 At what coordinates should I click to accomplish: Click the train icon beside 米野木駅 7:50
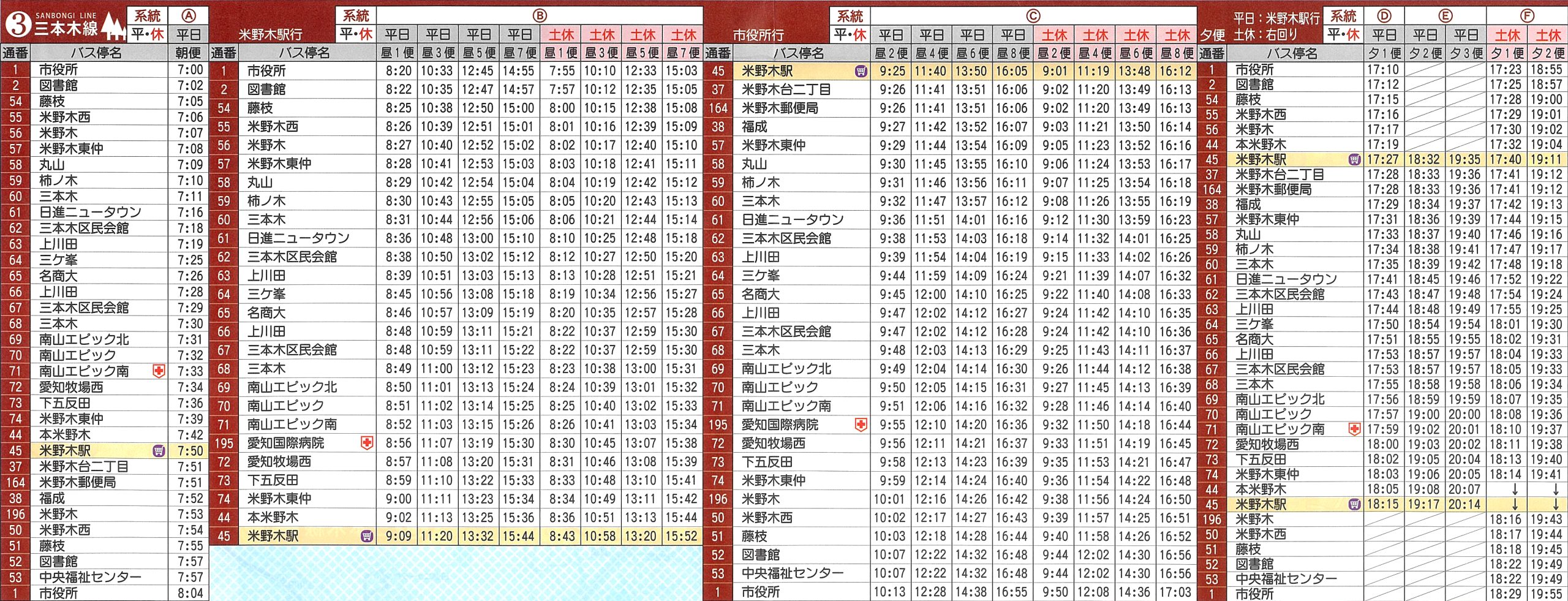pos(159,451)
